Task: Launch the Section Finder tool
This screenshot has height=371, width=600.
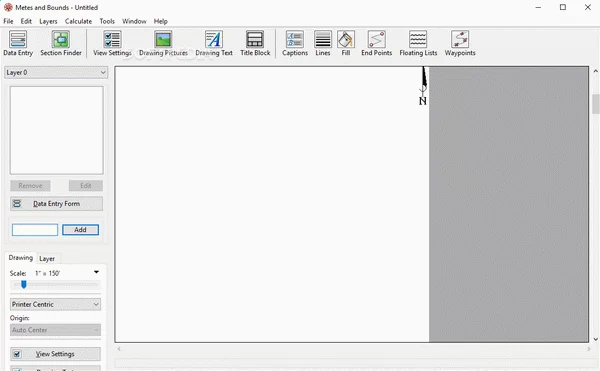Action: 61,43
